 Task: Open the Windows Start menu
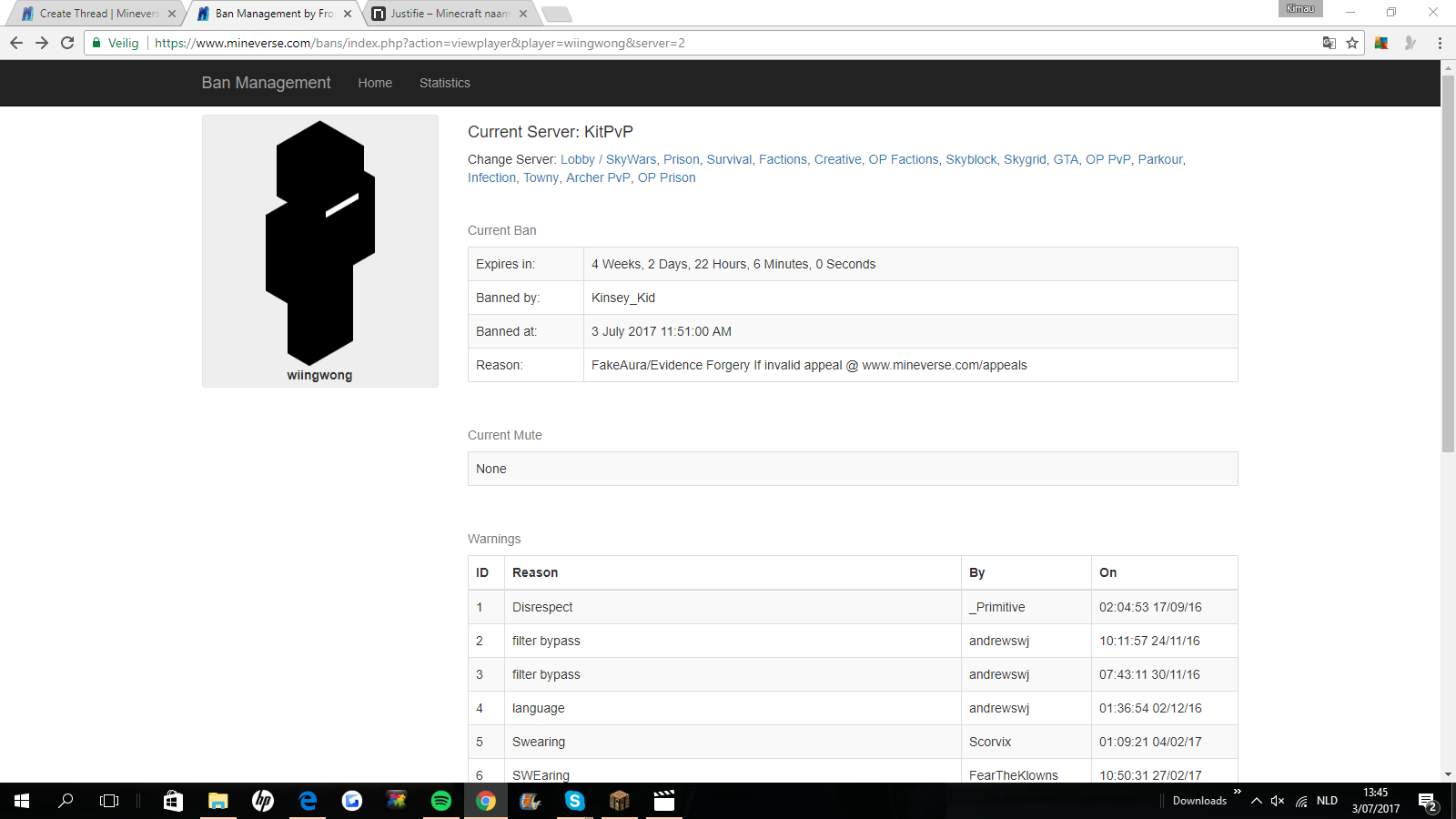click(x=22, y=801)
